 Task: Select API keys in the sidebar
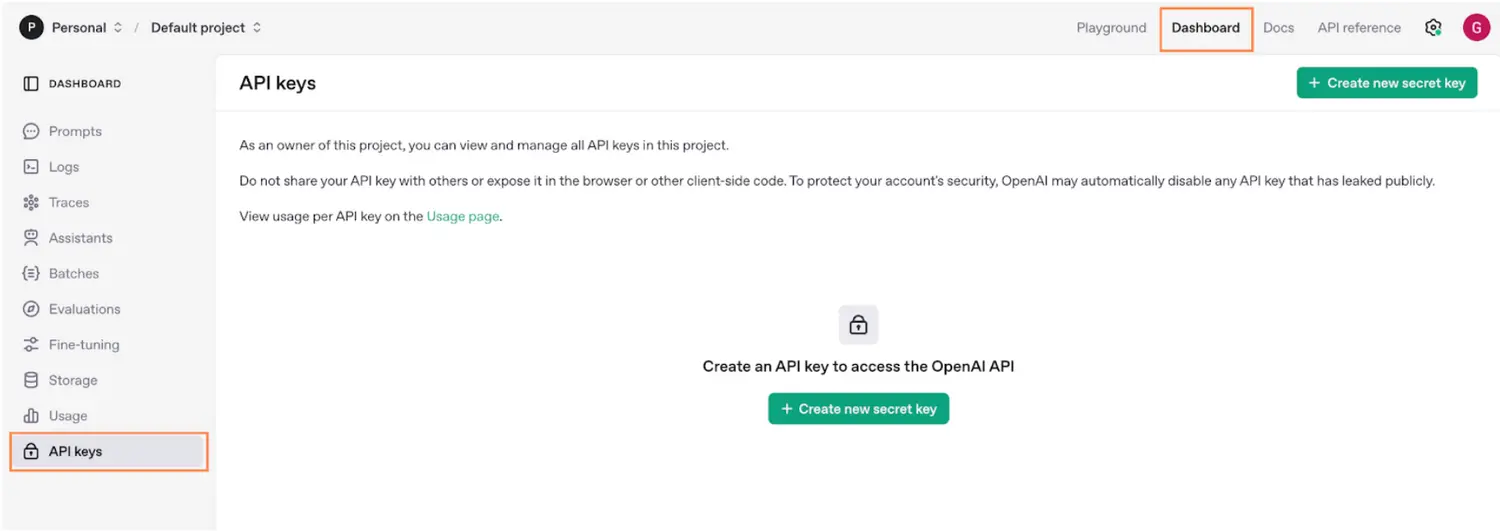click(76, 452)
